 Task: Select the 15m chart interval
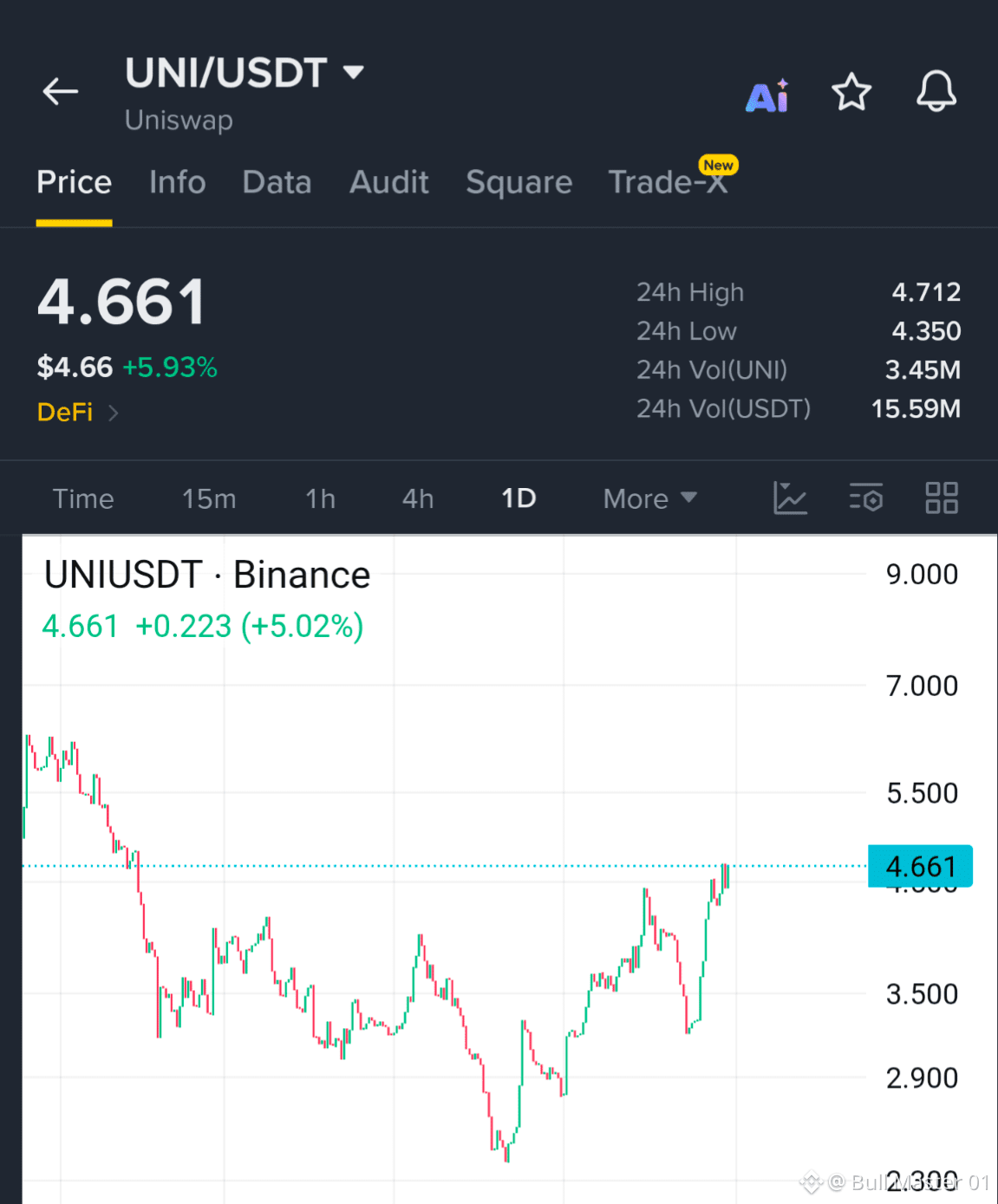(x=209, y=498)
